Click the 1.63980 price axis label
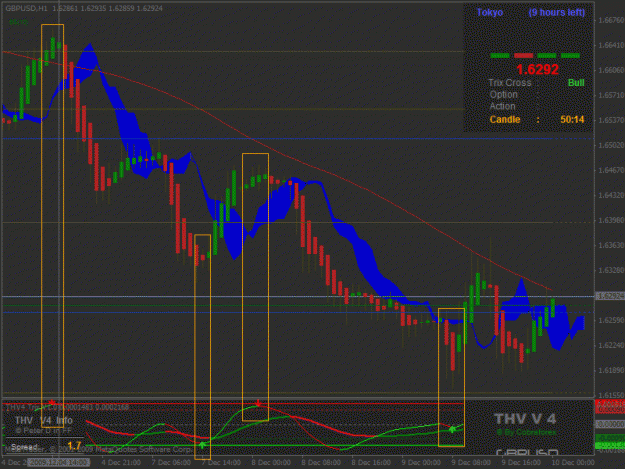The width and height of the screenshot is (625, 469). tap(611, 220)
